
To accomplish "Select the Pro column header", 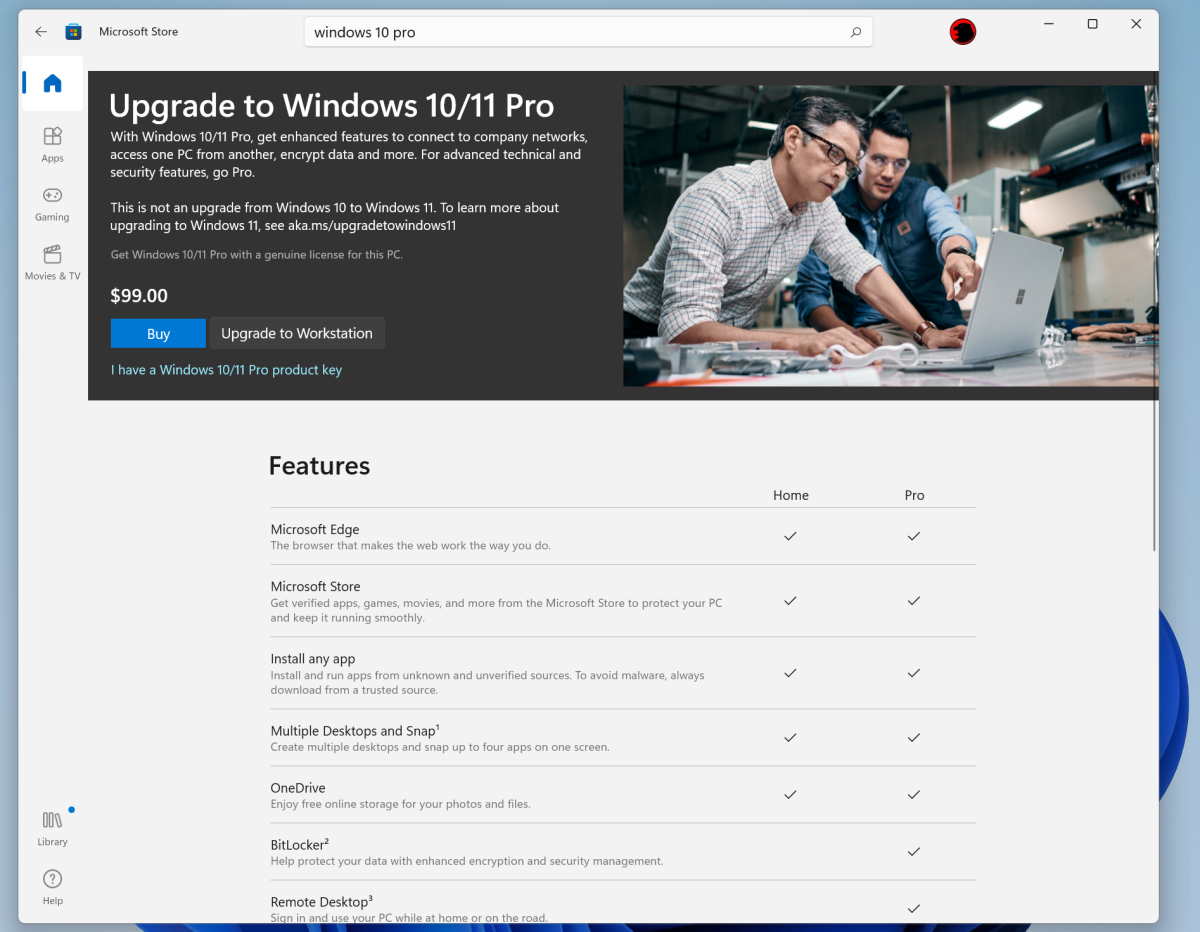I will pos(914,495).
